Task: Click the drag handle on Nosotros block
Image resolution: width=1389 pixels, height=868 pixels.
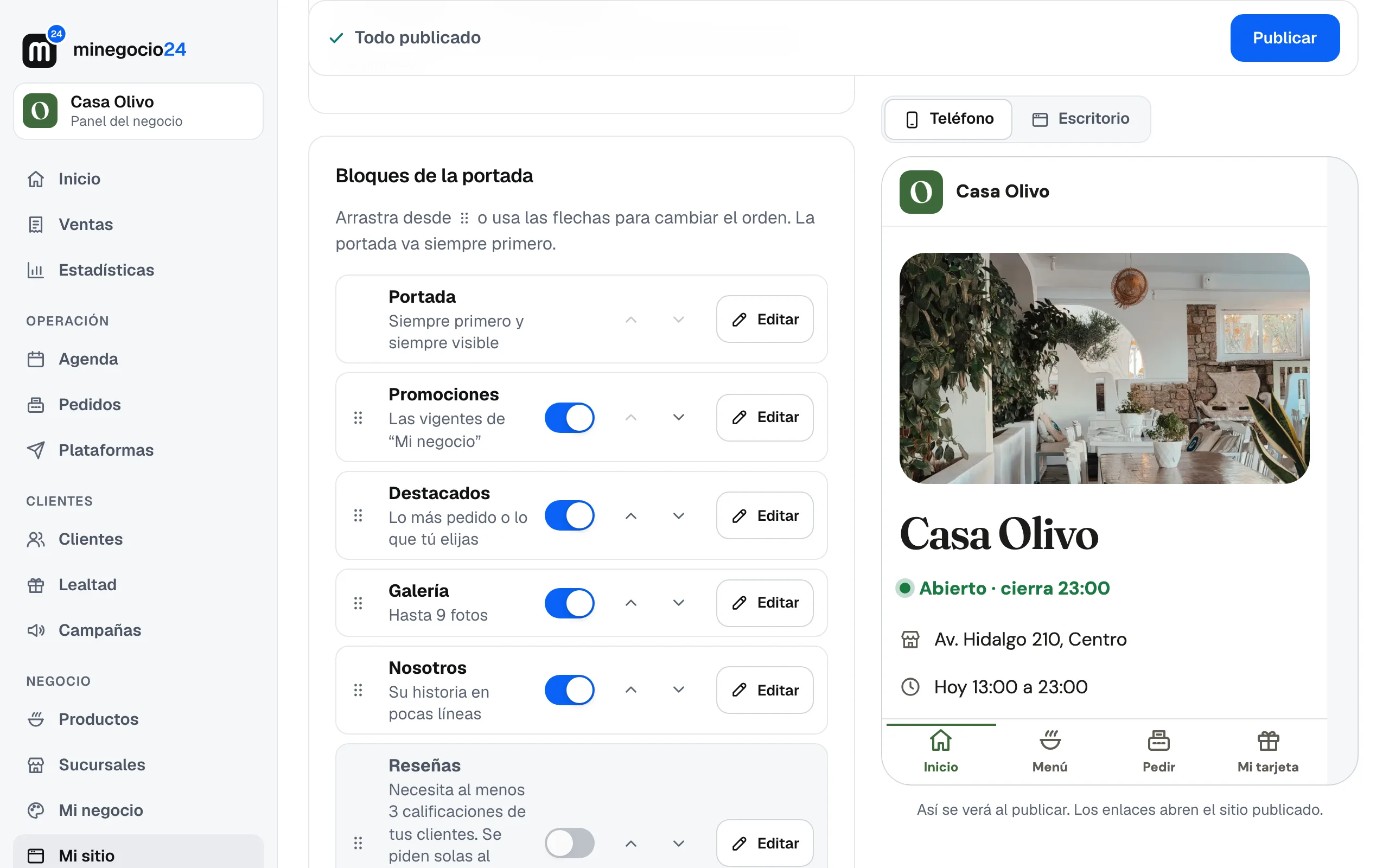Action: pyautogui.click(x=358, y=690)
